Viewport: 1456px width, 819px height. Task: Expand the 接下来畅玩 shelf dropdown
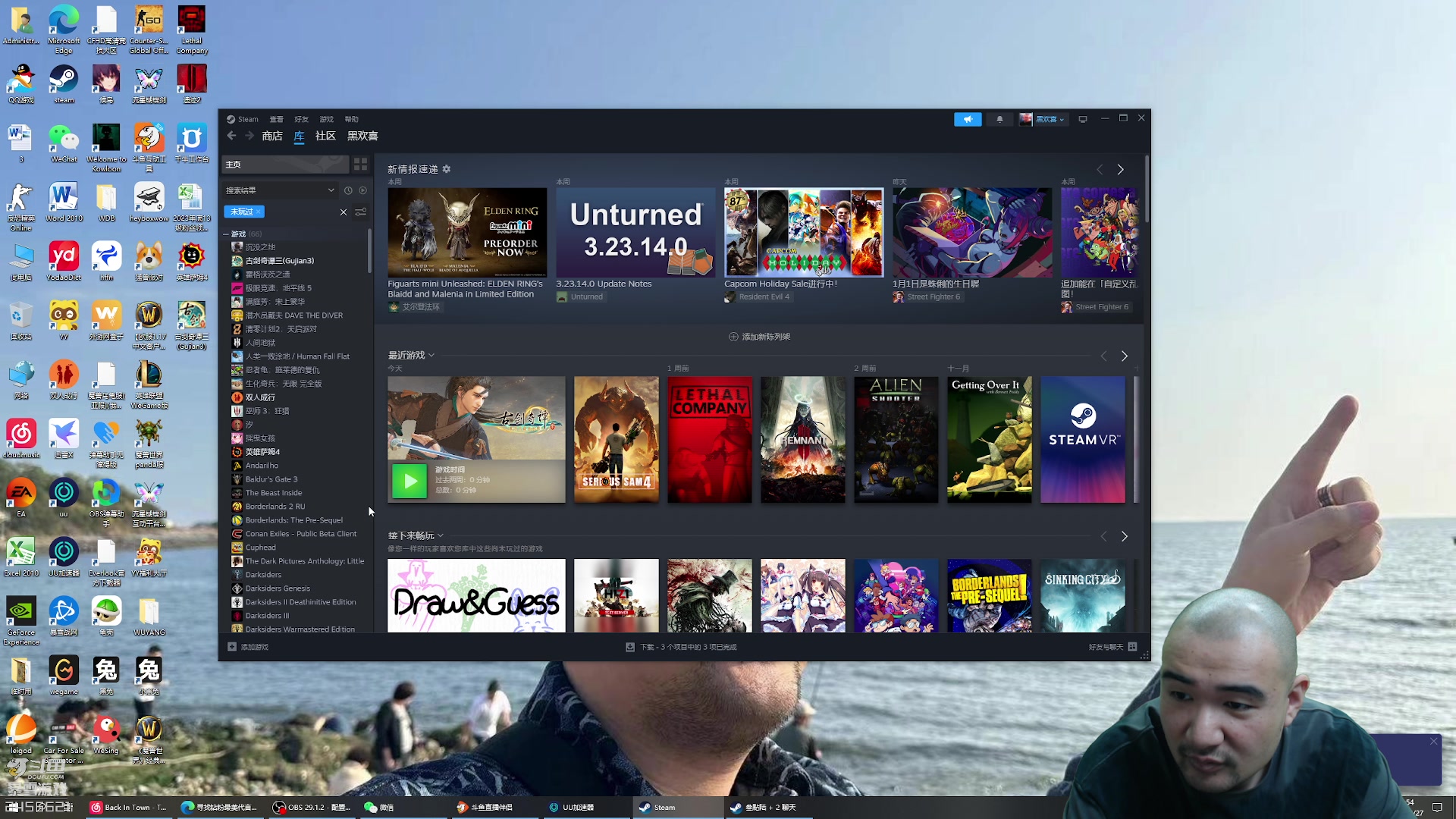441,535
